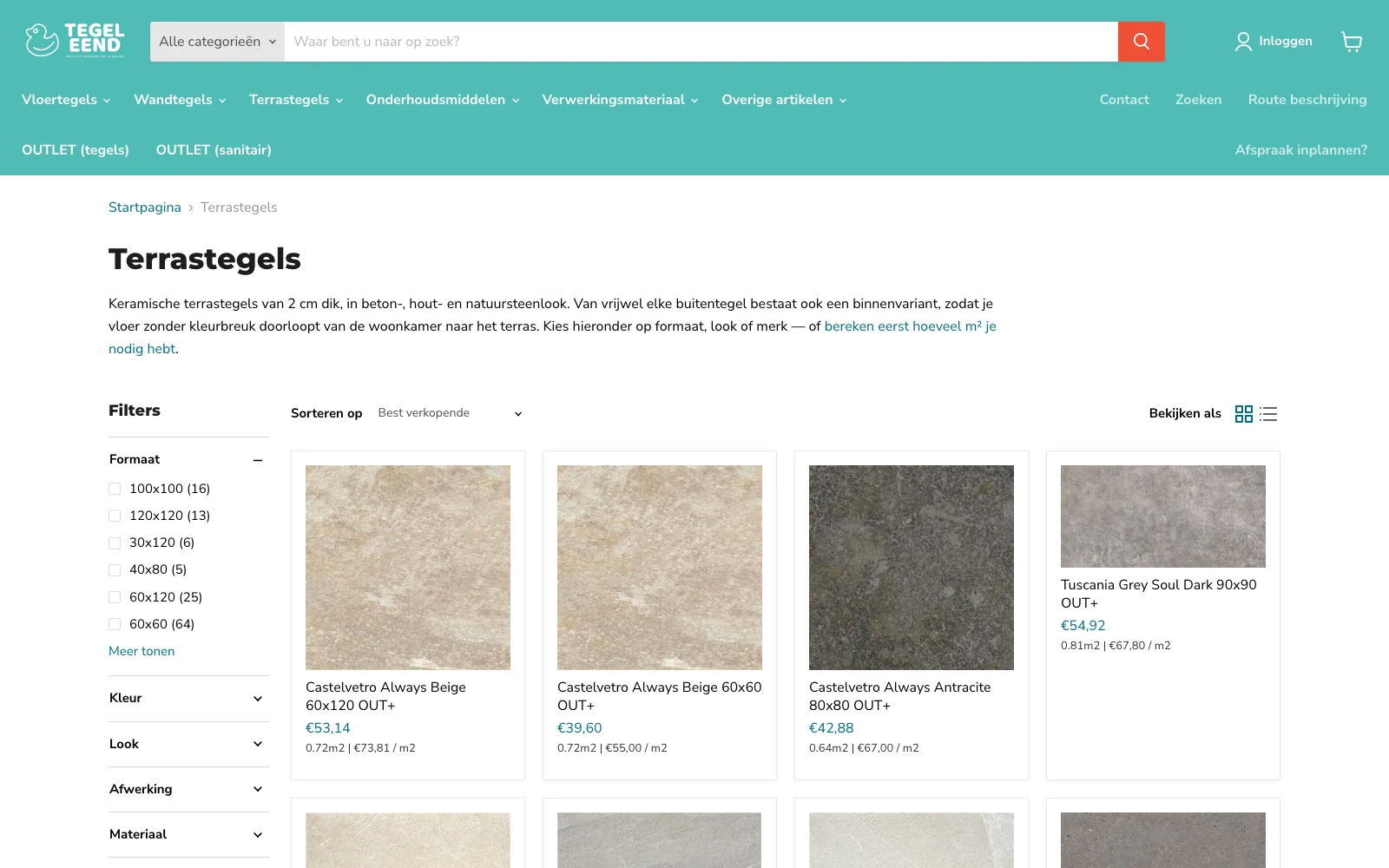Open the shopping cart icon
Screen dimensions: 1389x868
pyautogui.click(x=1352, y=42)
